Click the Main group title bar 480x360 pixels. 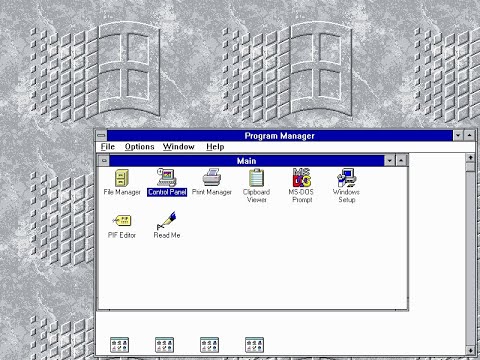coord(247,161)
